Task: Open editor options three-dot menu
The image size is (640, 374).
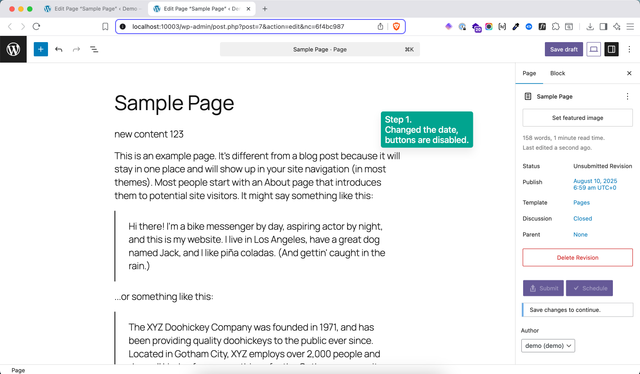Action: (629, 49)
